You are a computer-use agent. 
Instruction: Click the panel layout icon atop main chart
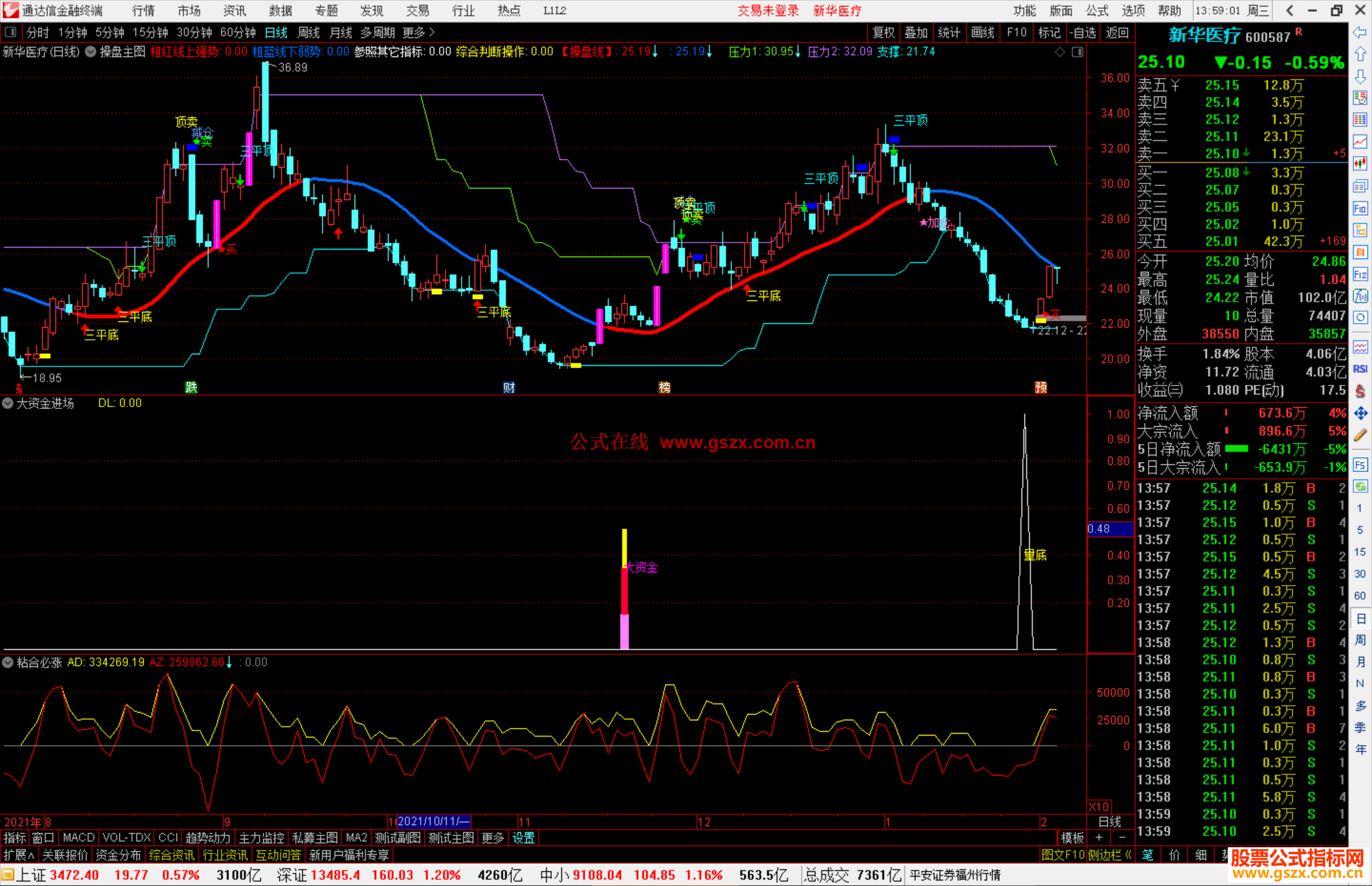(1077, 52)
